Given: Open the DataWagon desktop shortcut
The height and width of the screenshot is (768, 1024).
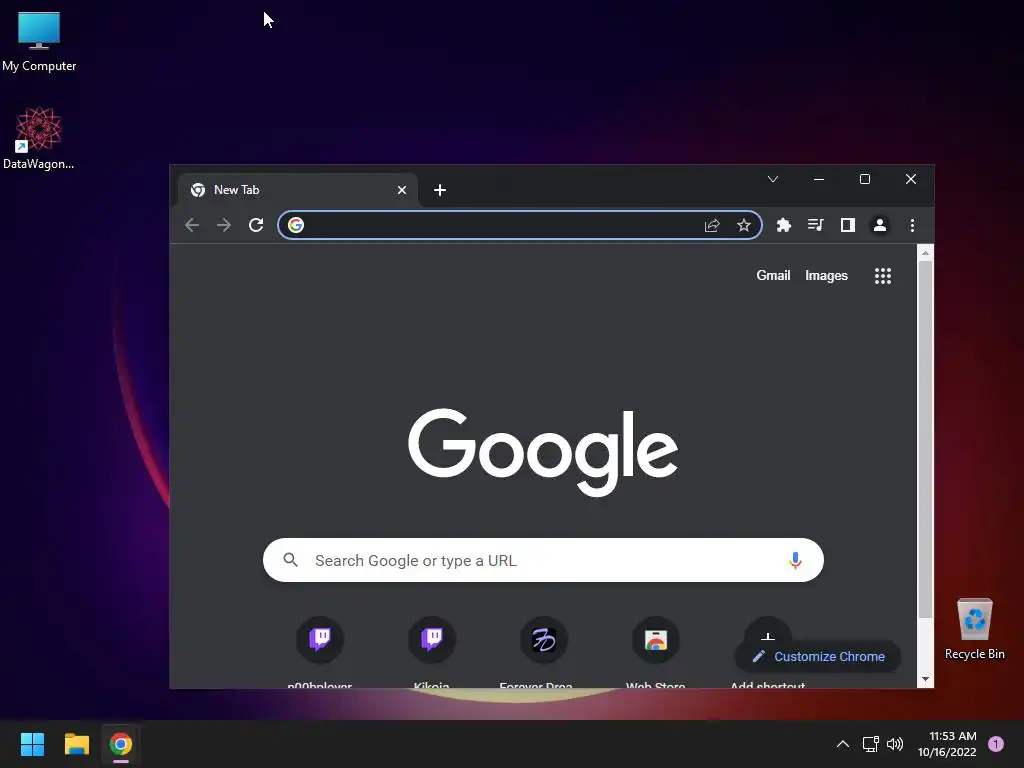Looking at the screenshot, I should tap(39, 138).
